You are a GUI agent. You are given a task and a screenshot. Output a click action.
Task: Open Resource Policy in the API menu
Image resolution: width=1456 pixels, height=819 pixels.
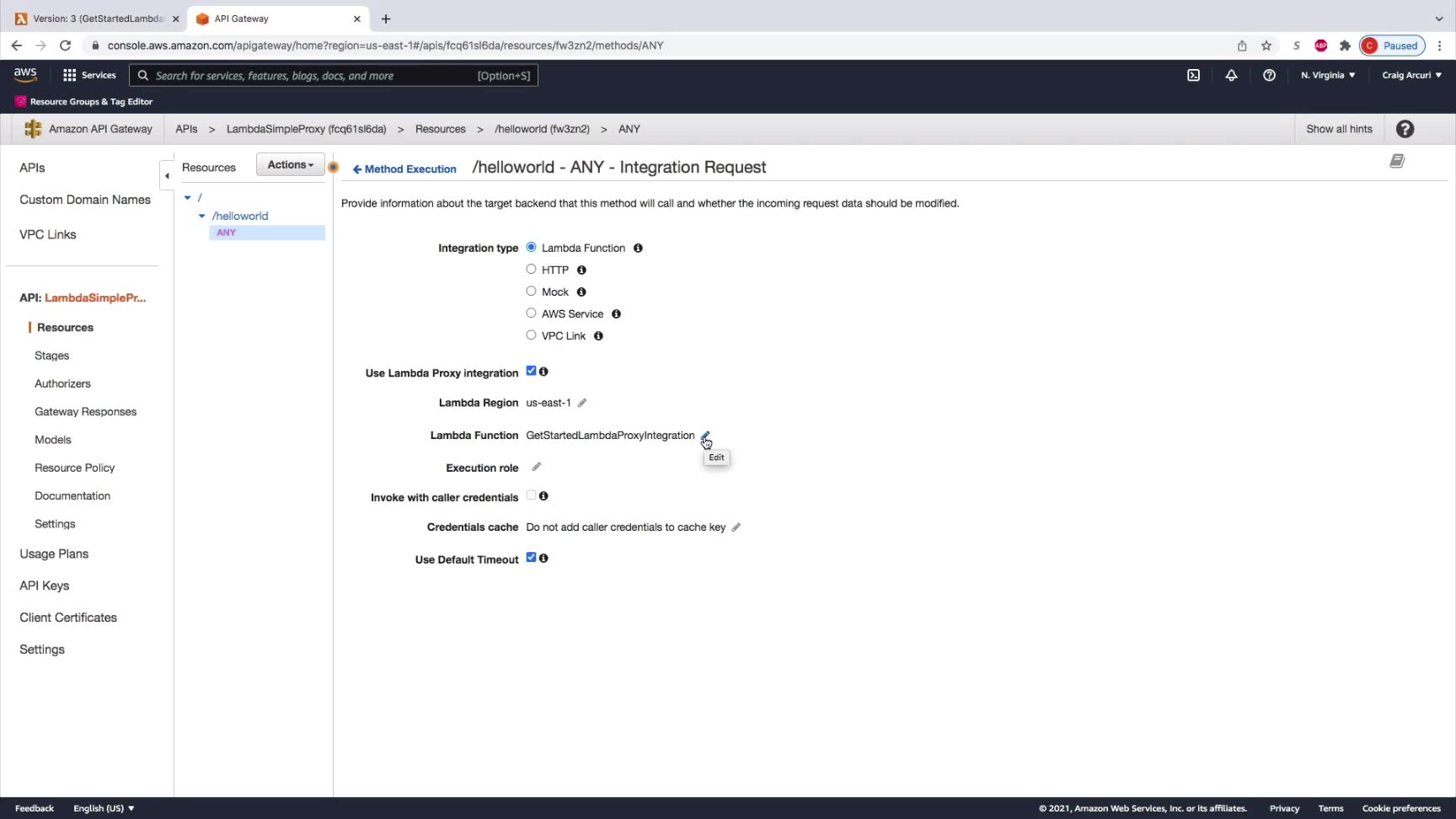[74, 468]
